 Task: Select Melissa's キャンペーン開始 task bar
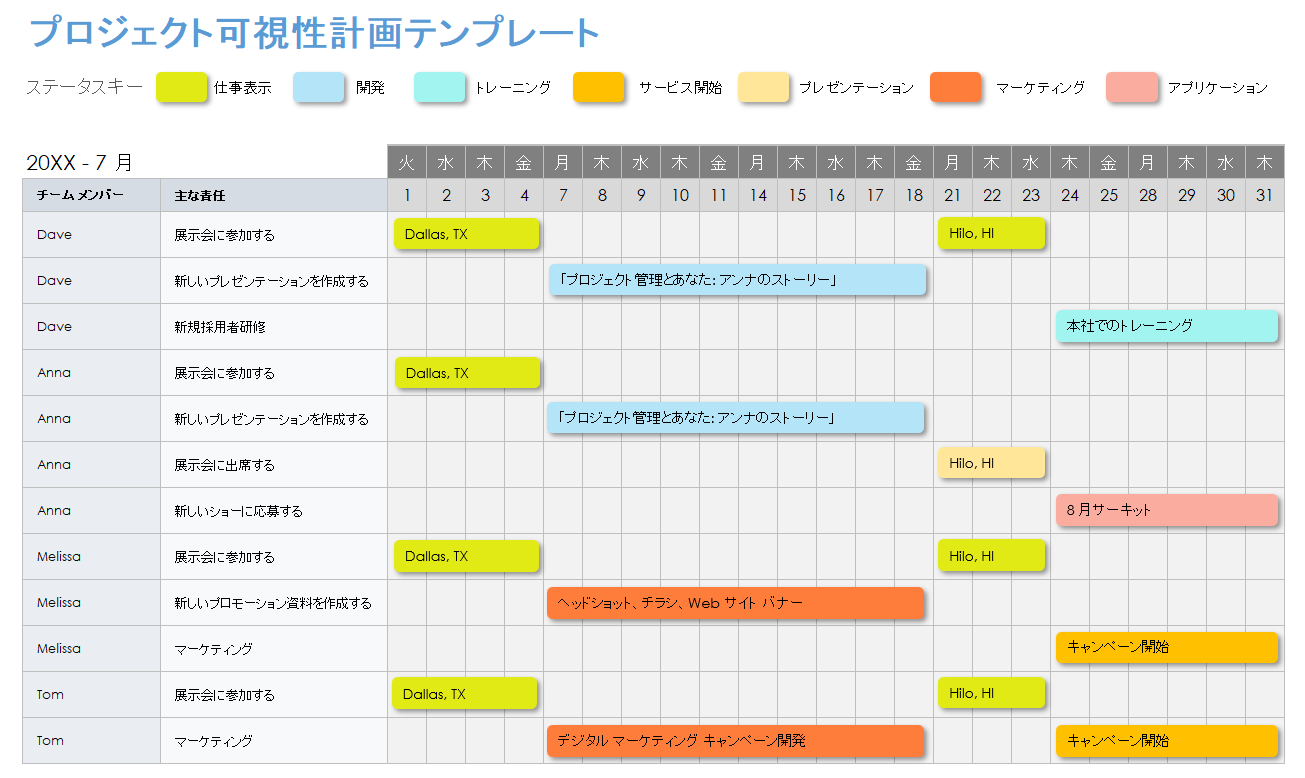1167,647
